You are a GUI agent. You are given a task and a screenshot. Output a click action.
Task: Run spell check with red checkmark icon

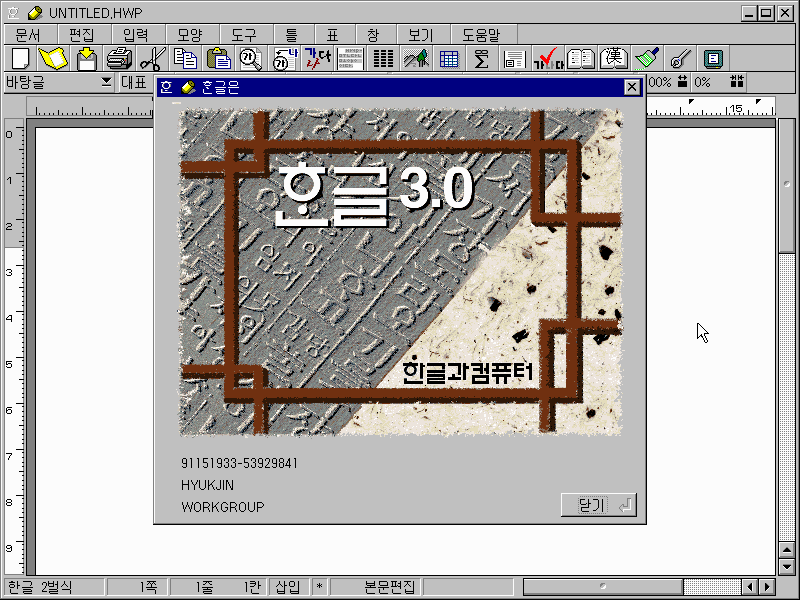[x=548, y=59]
